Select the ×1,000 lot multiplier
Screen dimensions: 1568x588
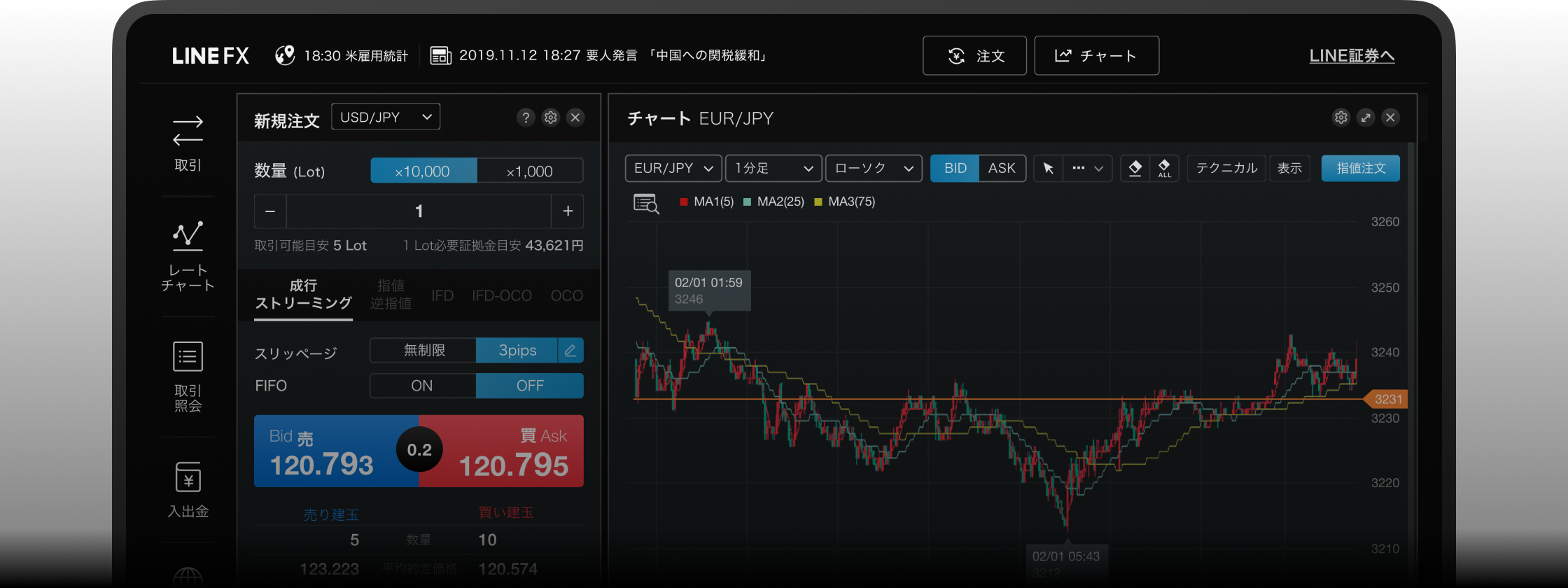coord(530,171)
